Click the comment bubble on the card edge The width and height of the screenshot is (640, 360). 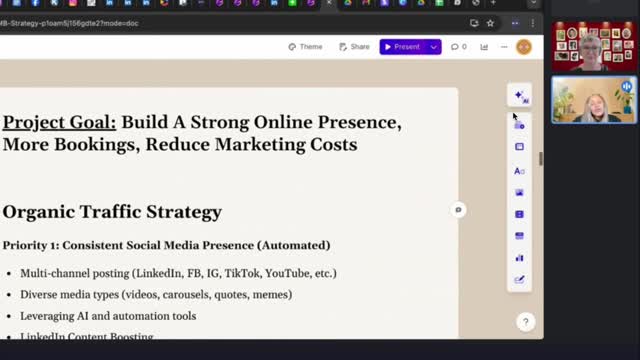click(458, 210)
